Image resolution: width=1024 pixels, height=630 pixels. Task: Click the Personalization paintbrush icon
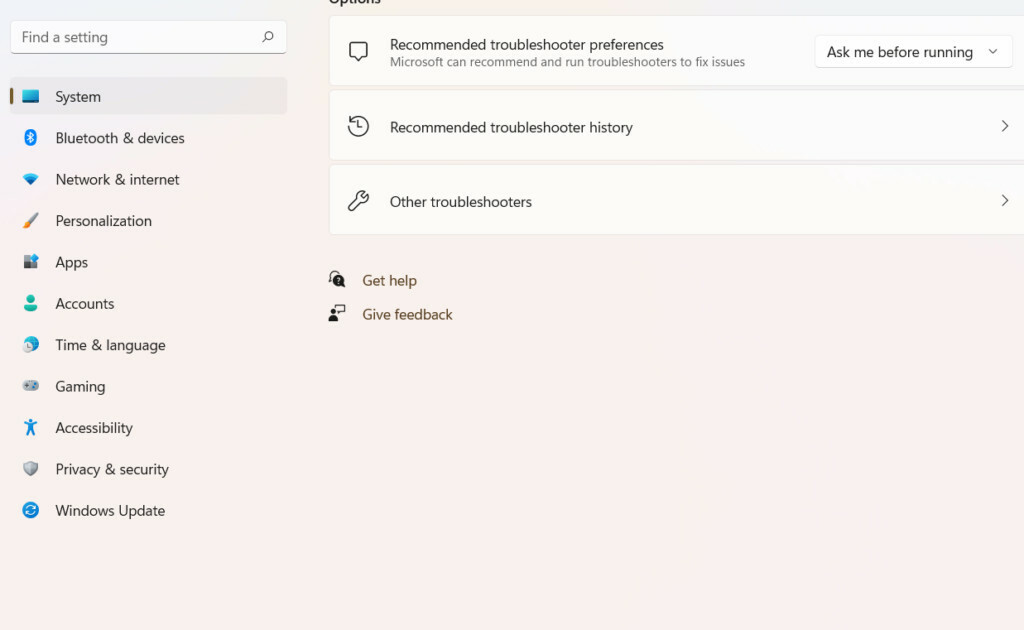tap(31, 221)
